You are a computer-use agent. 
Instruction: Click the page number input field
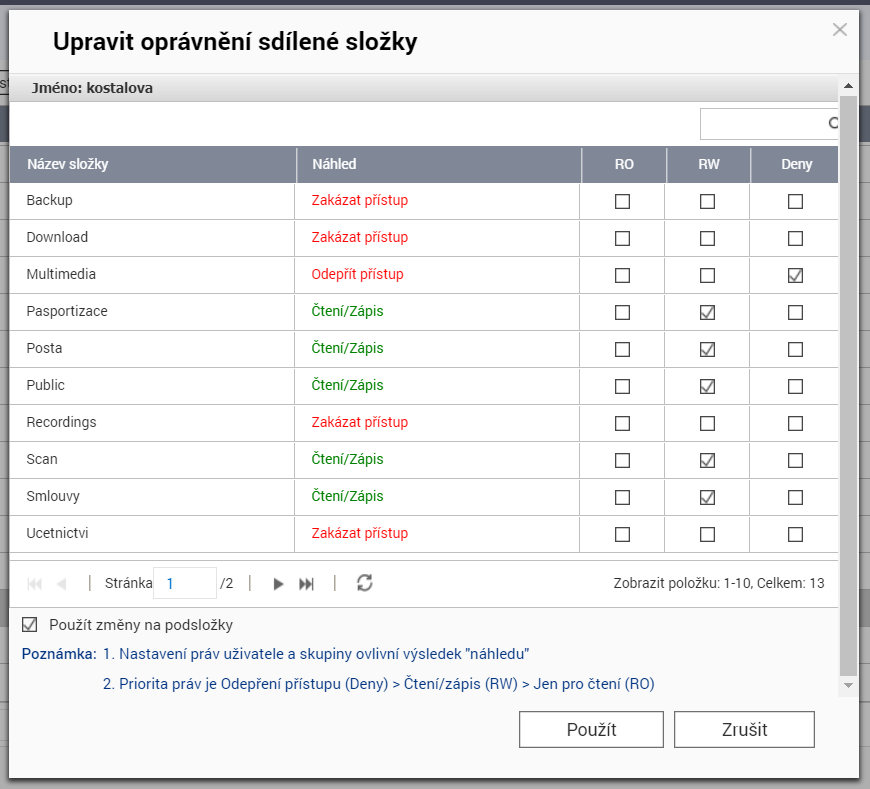coord(184,583)
